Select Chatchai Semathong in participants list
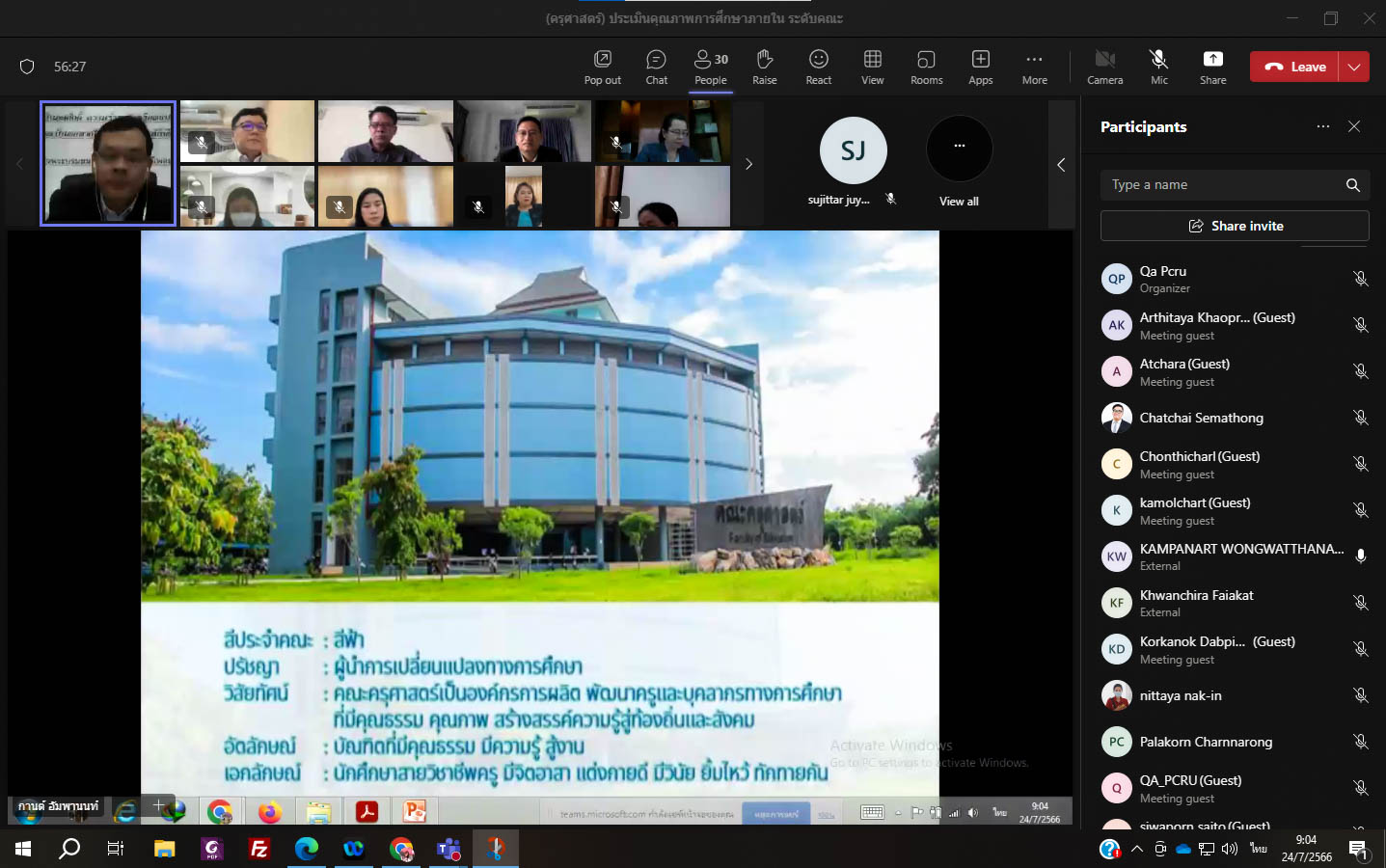 click(1201, 418)
